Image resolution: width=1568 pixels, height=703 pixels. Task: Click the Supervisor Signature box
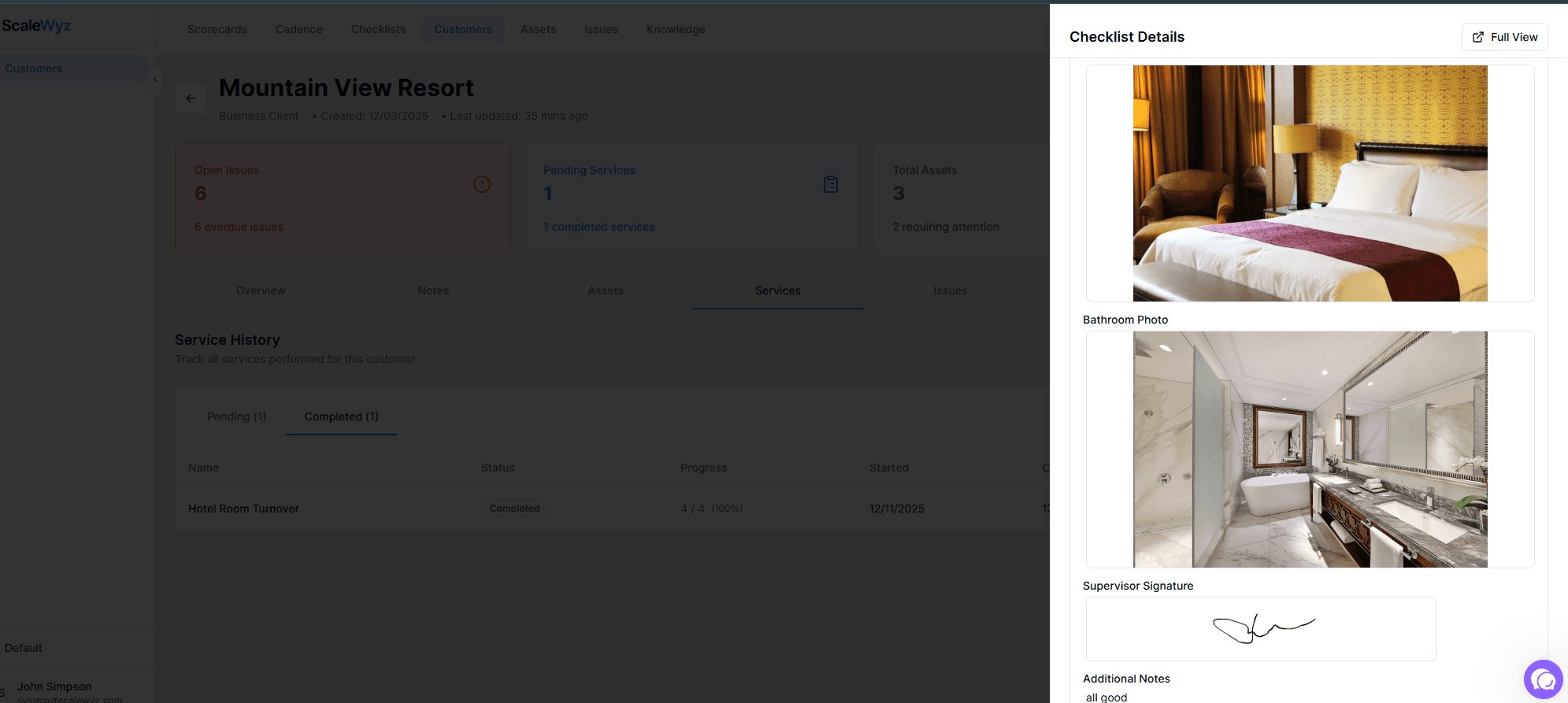[1261, 629]
